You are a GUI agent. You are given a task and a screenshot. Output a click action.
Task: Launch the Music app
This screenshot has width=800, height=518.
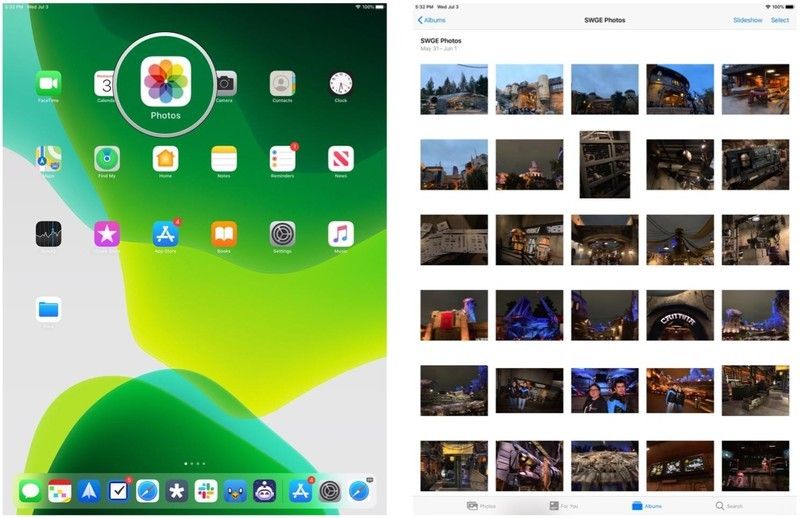(341, 234)
